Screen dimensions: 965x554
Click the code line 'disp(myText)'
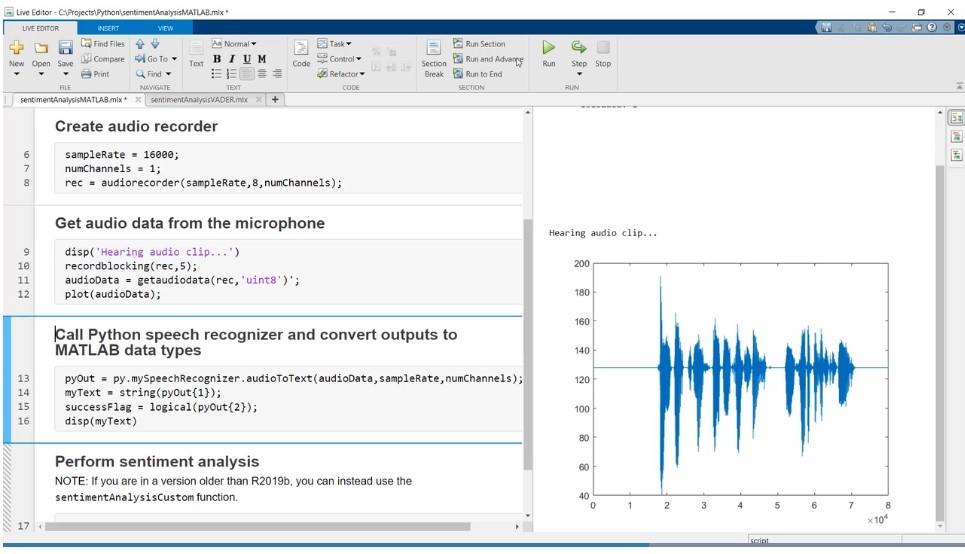(101, 421)
